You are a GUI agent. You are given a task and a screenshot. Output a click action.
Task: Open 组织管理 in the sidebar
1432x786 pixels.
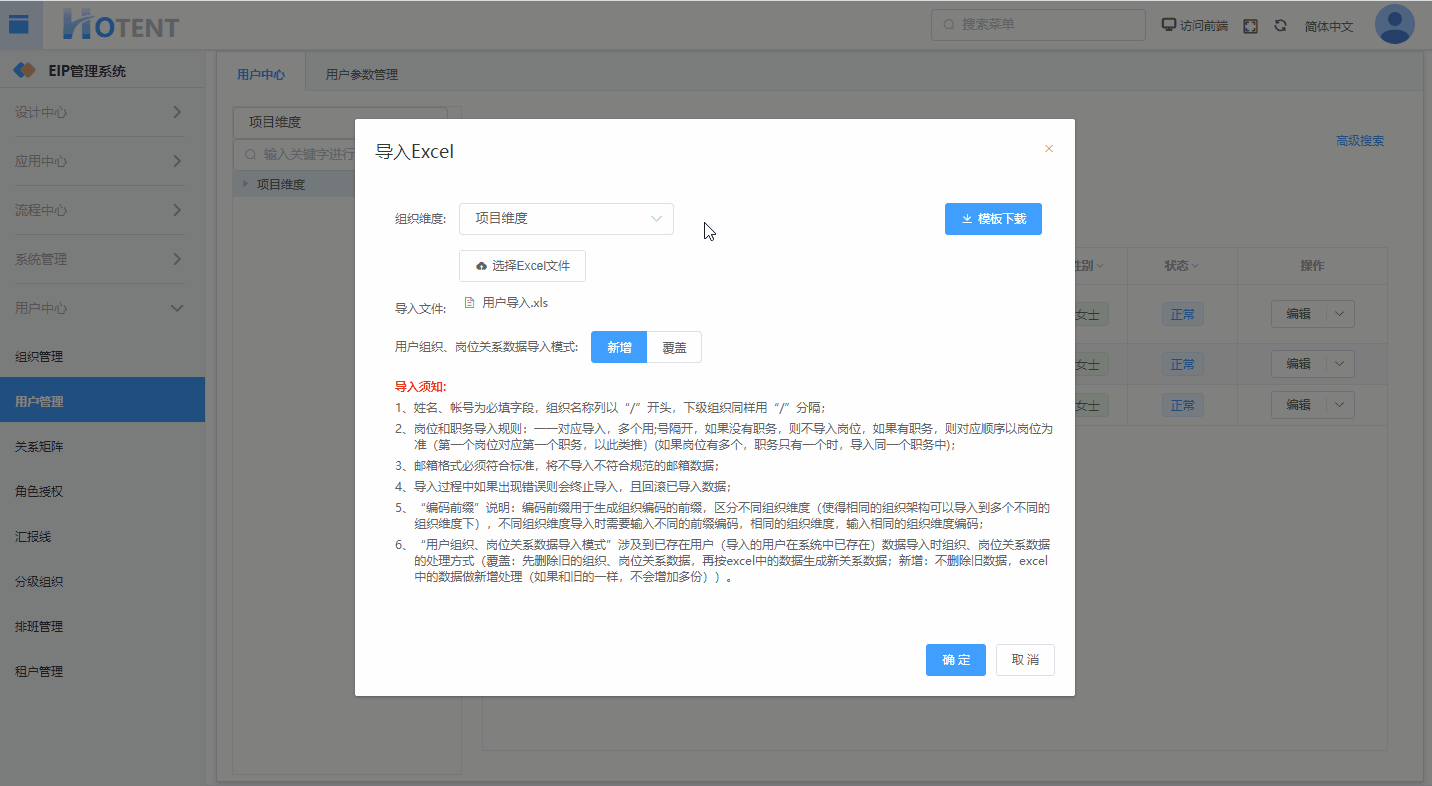39,357
